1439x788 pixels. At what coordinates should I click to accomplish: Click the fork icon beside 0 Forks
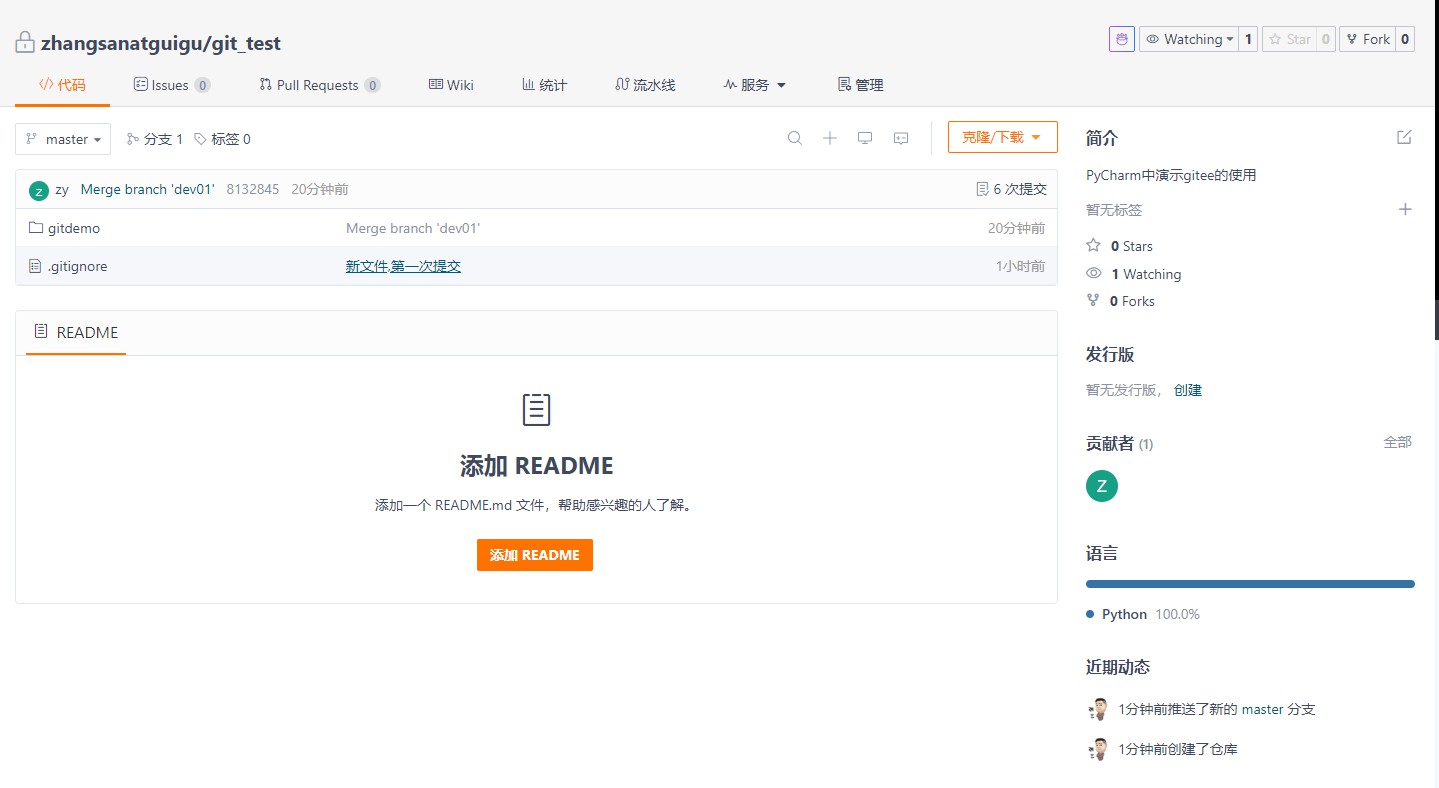click(x=1093, y=300)
